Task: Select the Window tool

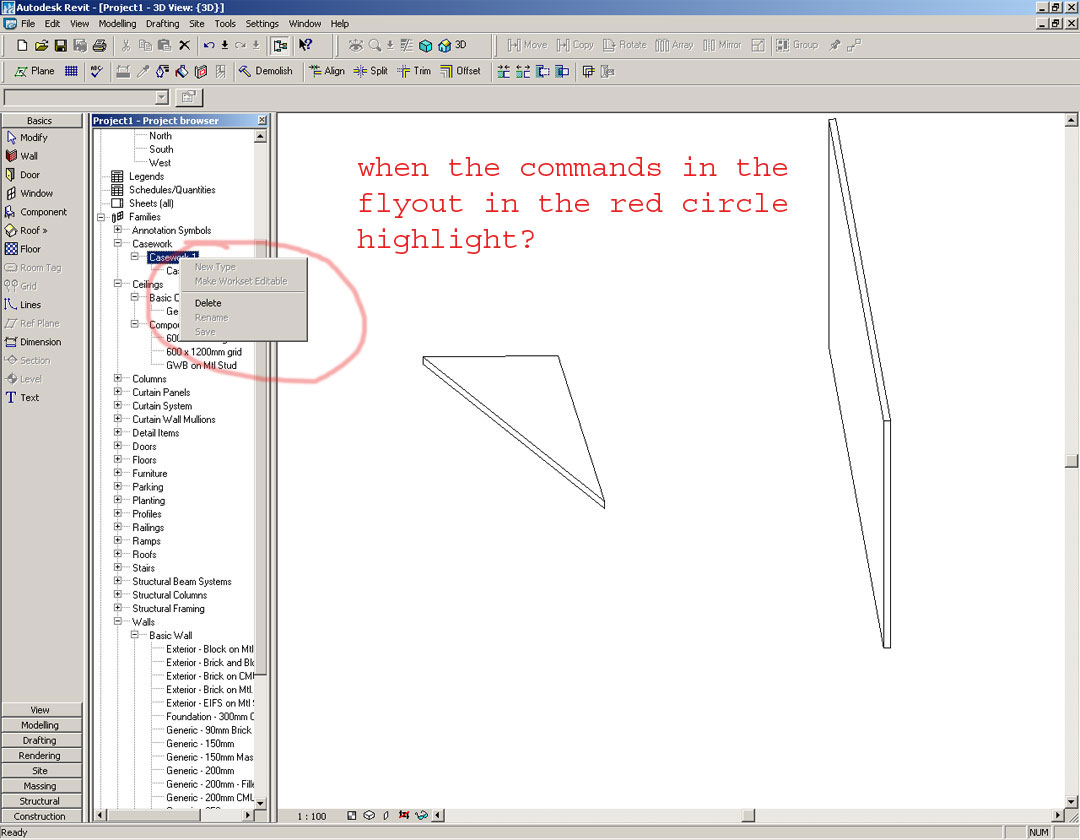Action: [29, 193]
